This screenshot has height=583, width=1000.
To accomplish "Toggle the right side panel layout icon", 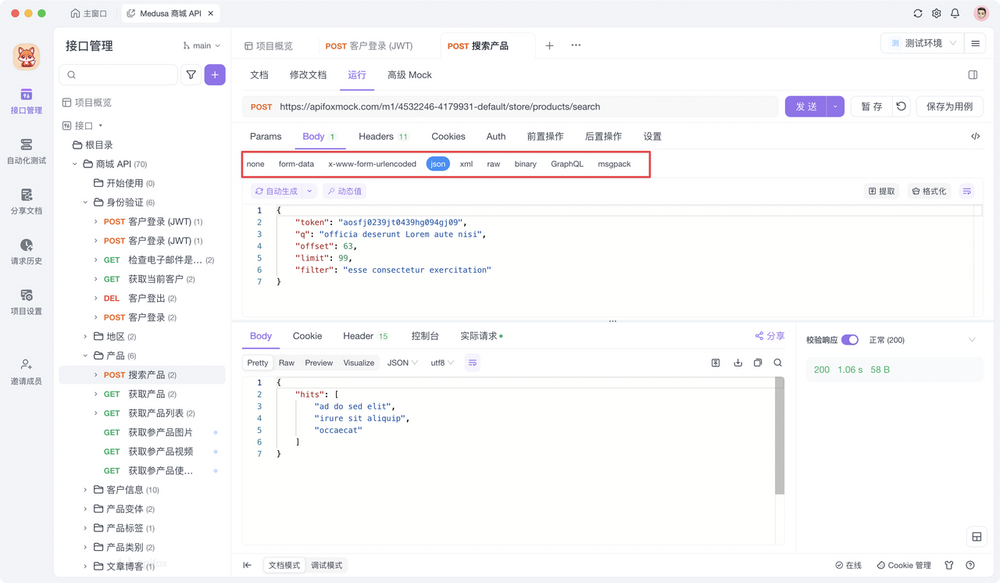I will click(x=973, y=75).
